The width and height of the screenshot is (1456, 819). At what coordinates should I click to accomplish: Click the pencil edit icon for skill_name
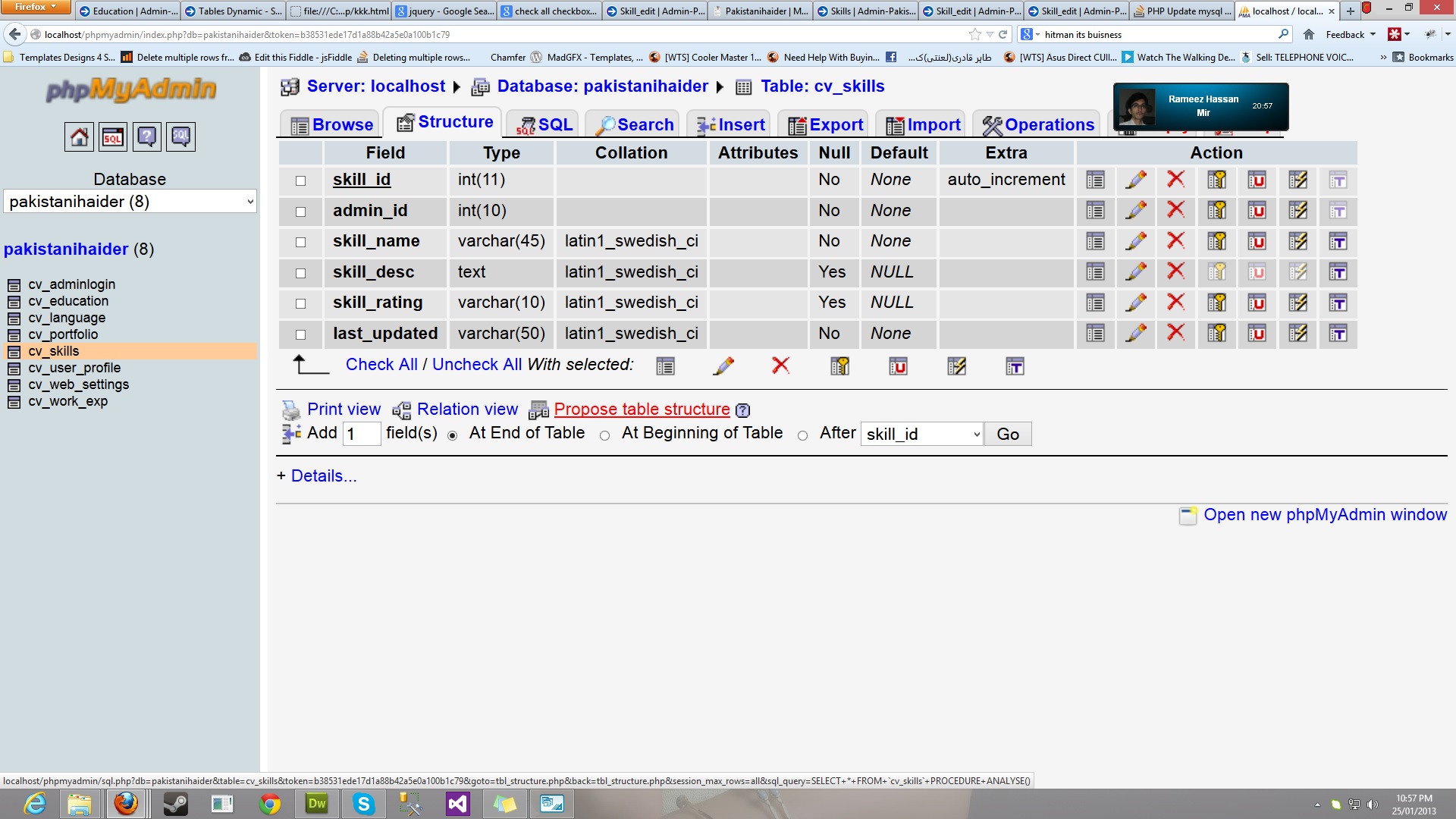1135,241
